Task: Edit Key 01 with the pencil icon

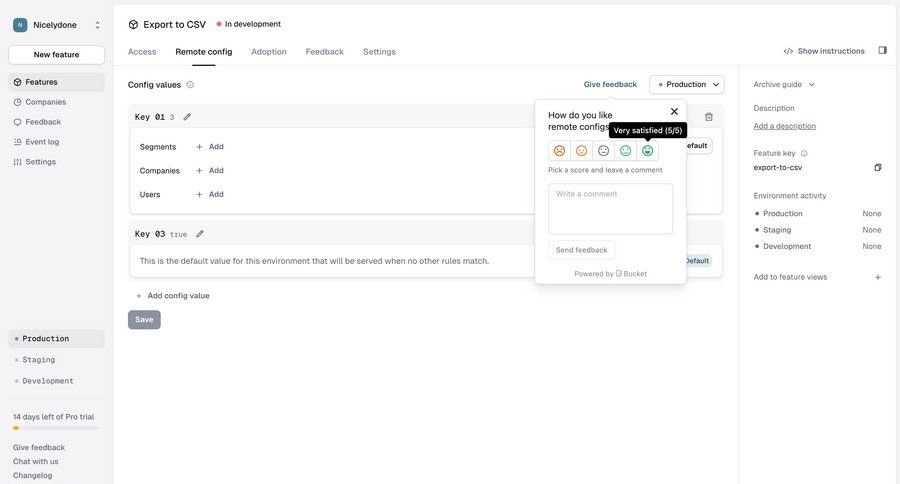Action: pos(187,117)
